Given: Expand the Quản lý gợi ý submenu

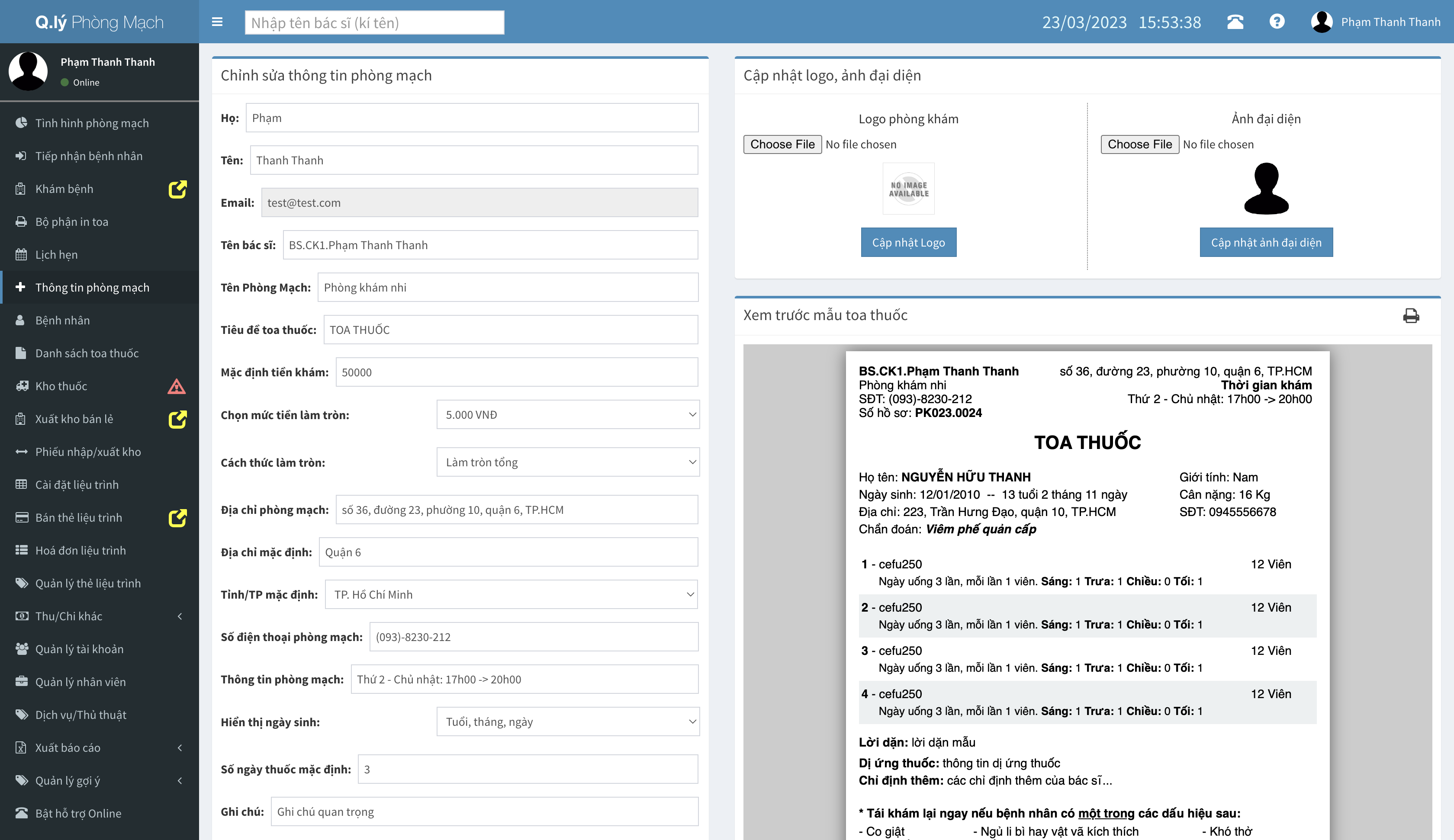Looking at the screenshot, I should click(99, 781).
